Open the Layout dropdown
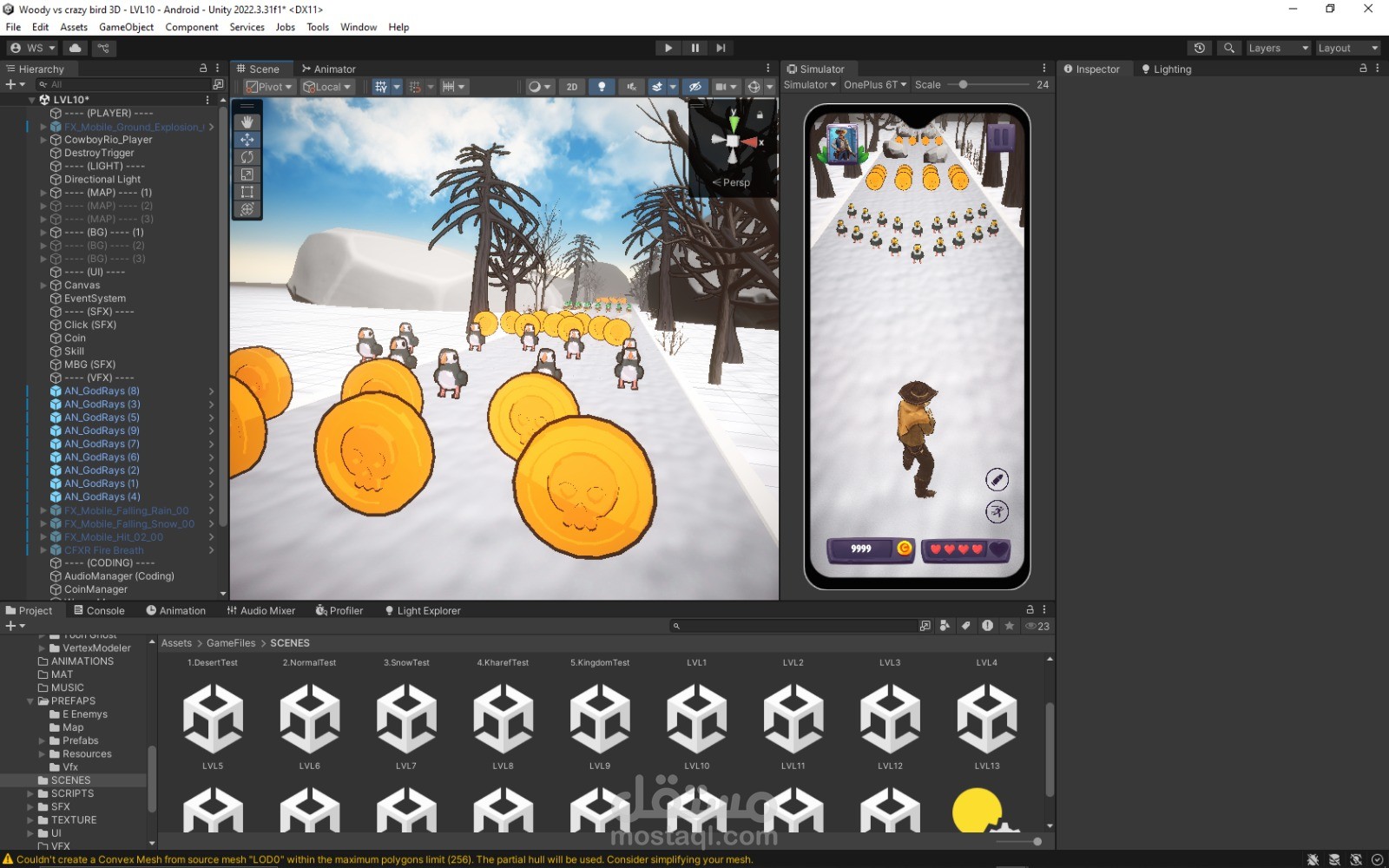Screen dimensions: 1389x868 pos(1347,48)
